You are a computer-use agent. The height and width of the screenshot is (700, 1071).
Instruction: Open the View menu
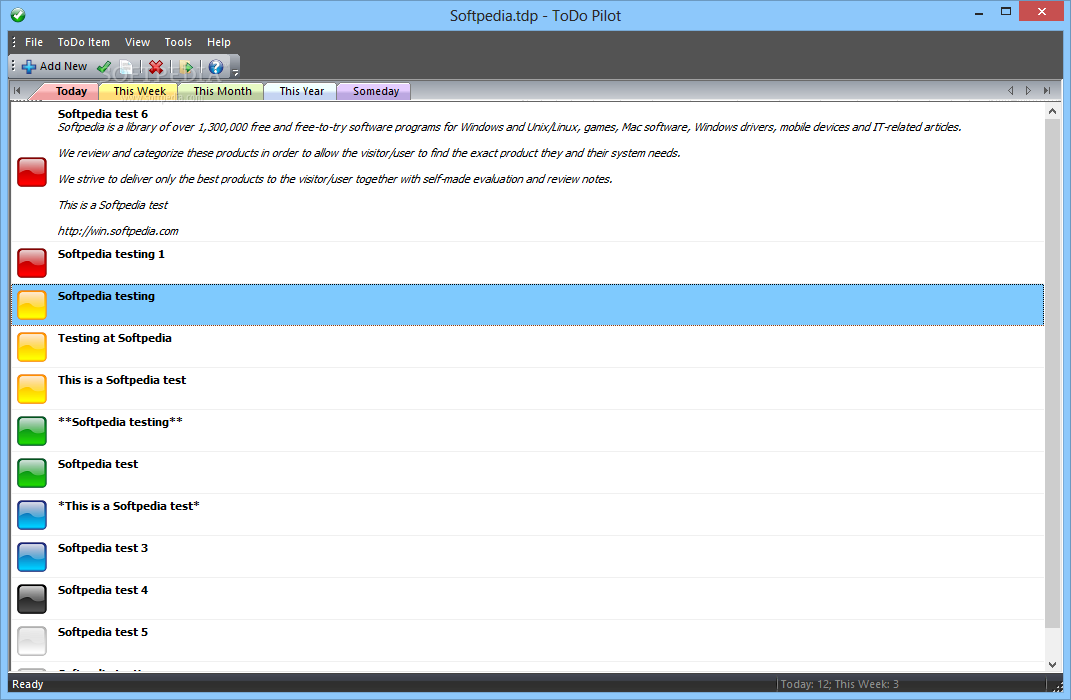click(x=137, y=42)
